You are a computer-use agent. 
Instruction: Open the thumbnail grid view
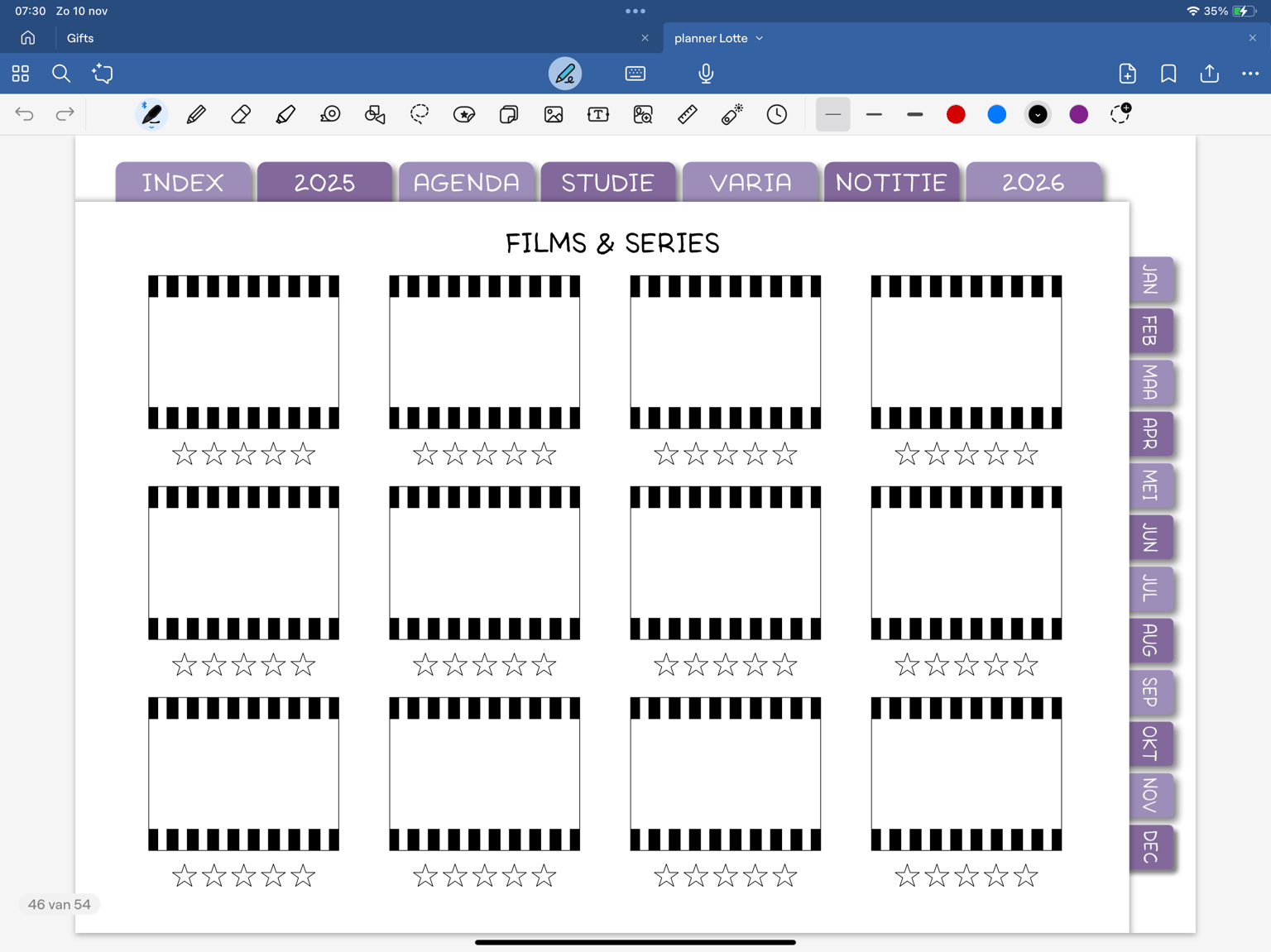(x=21, y=74)
